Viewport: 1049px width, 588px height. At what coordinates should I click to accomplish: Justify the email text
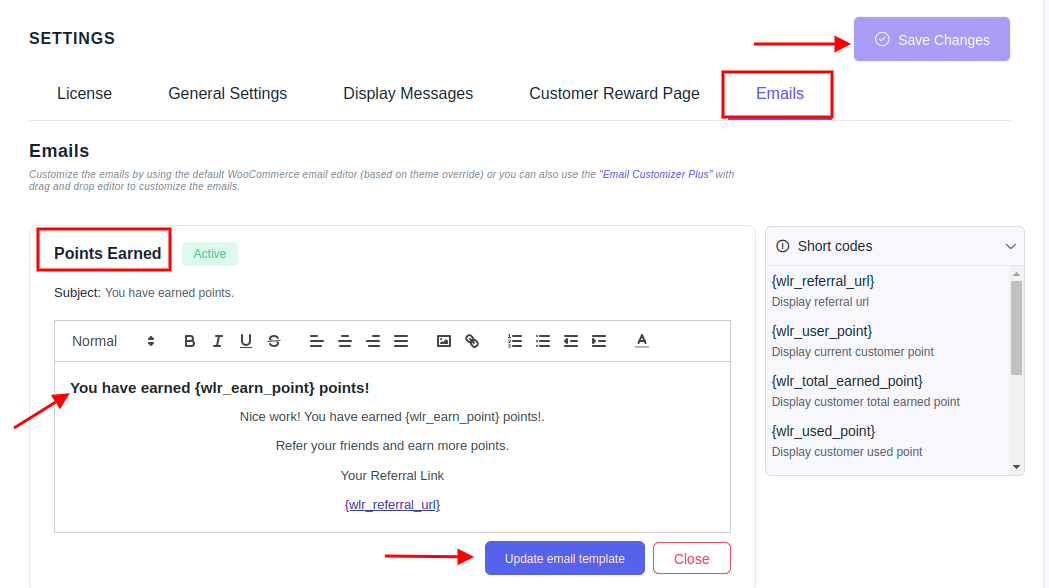(x=401, y=341)
